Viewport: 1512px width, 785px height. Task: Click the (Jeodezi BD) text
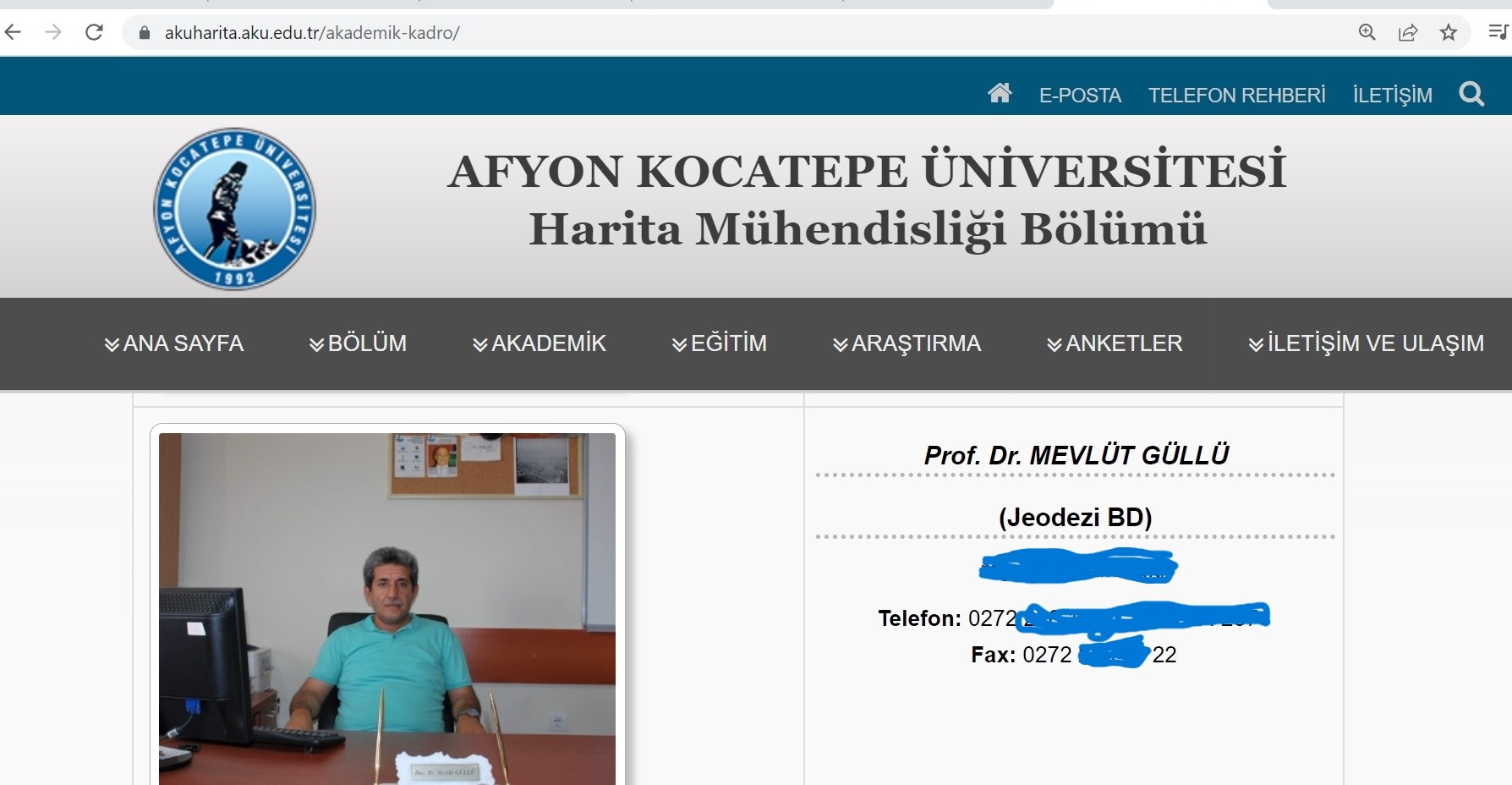pos(1075,517)
